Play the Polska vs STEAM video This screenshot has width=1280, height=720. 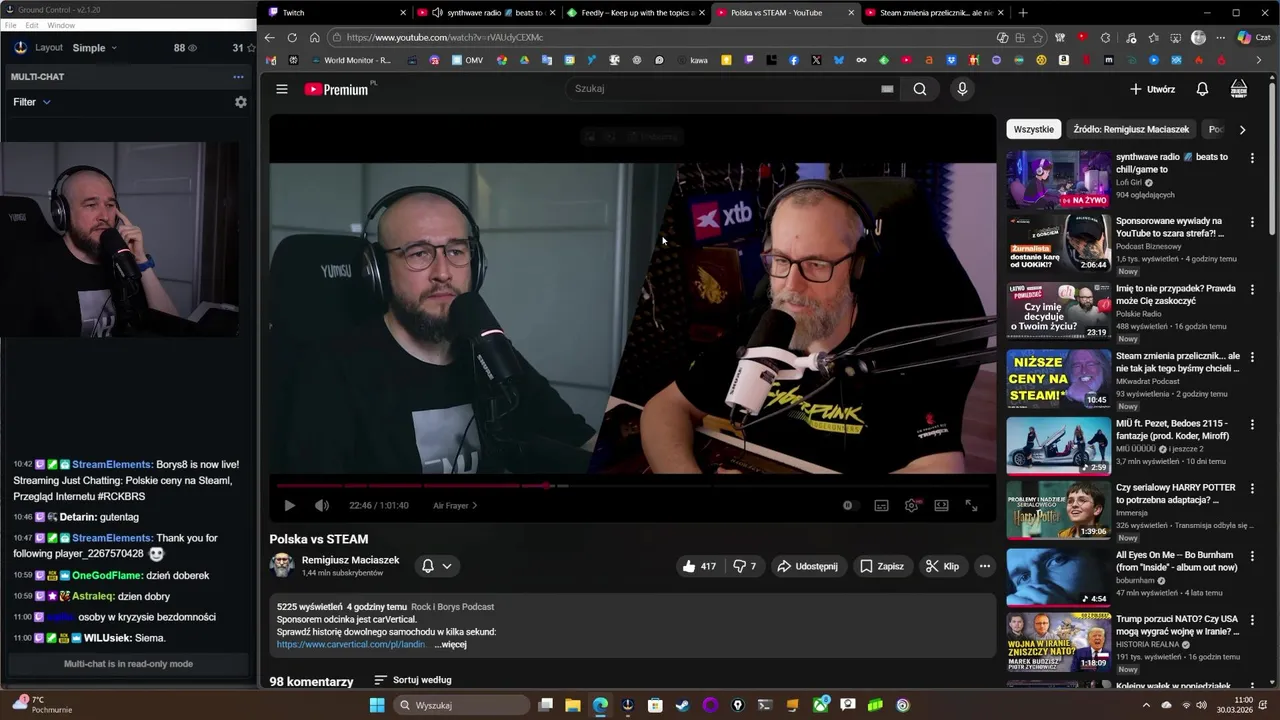[289, 506]
